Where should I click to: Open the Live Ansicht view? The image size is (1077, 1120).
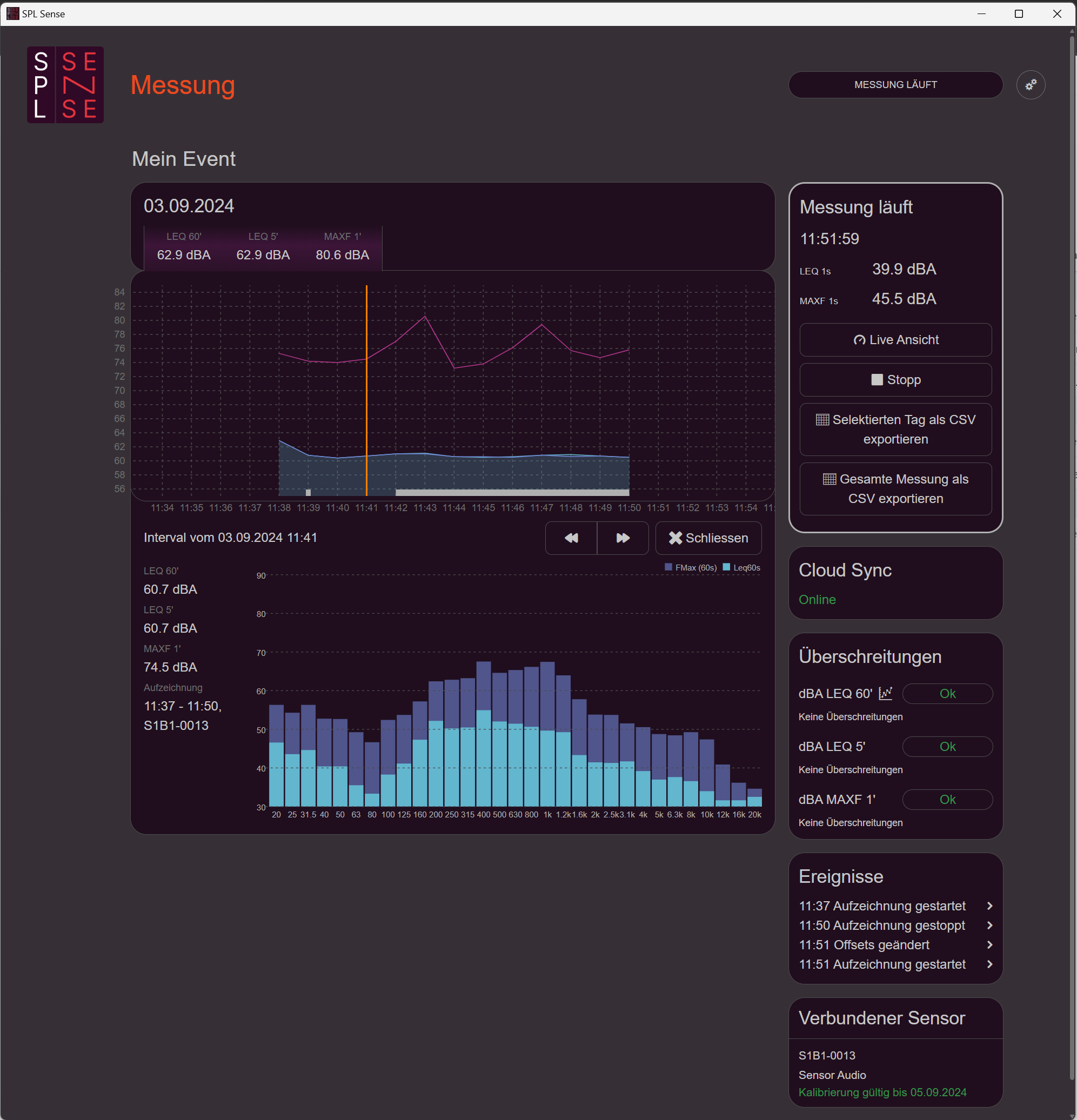tap(895, 340)
